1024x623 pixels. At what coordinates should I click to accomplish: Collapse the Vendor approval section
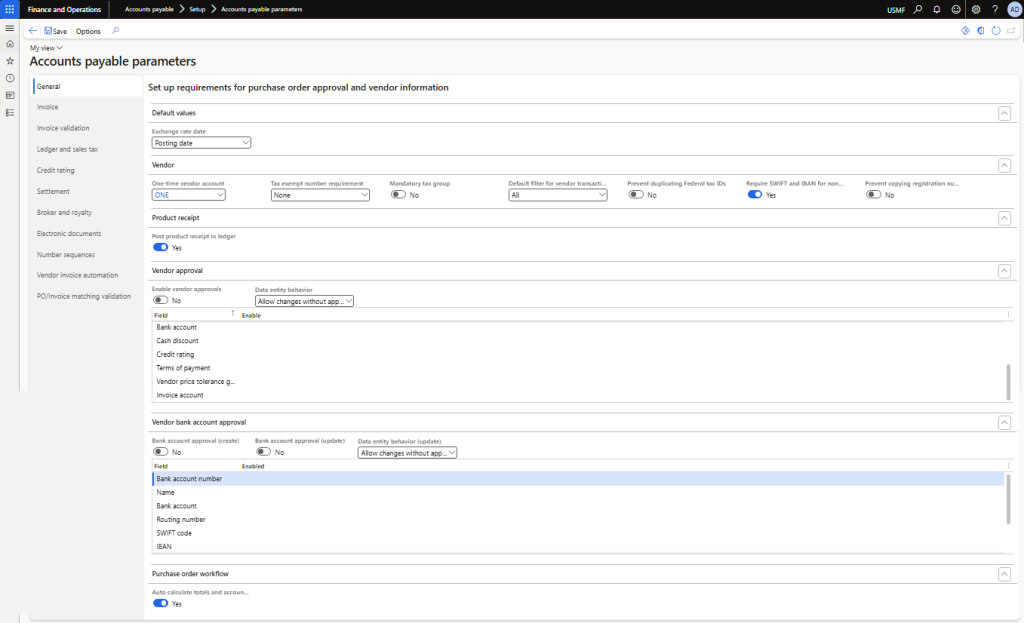(x=1004, y=270)
